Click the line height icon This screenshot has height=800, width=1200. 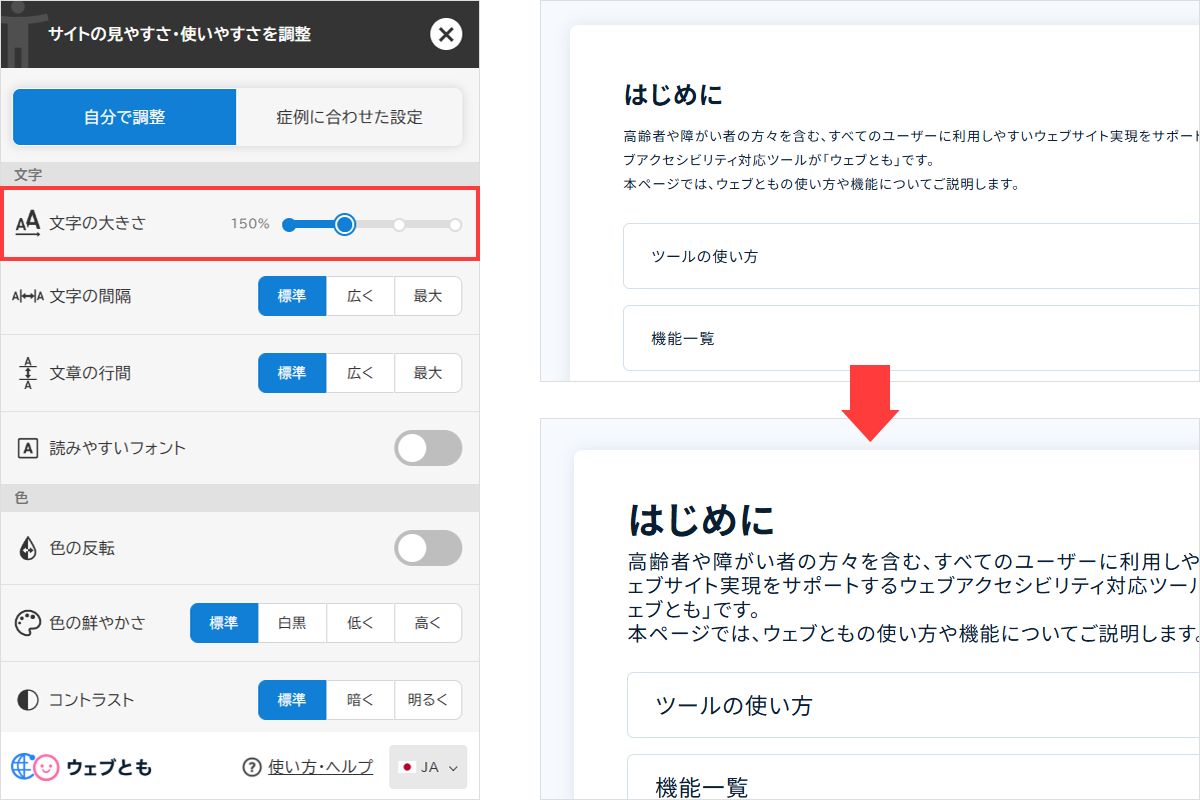28,373
